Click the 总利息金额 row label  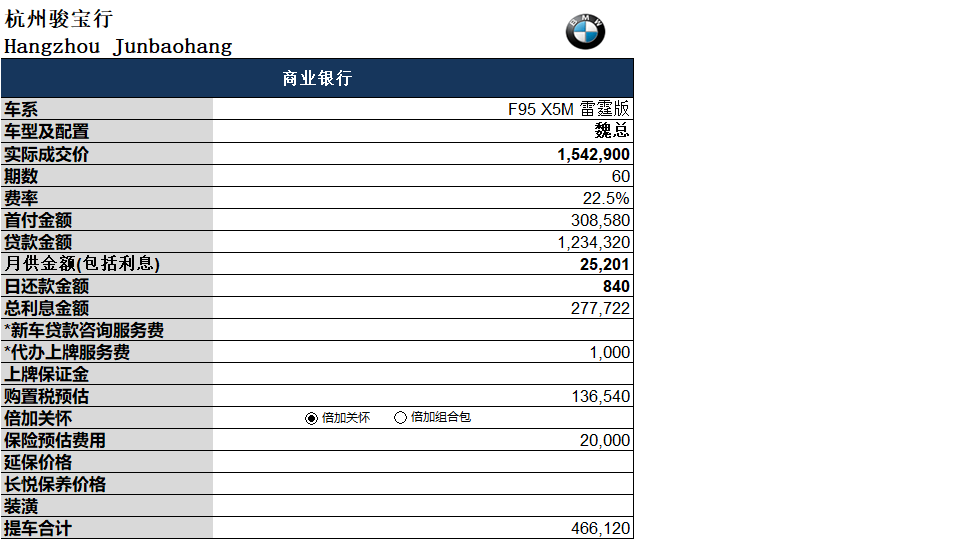[x=47, y=309]
